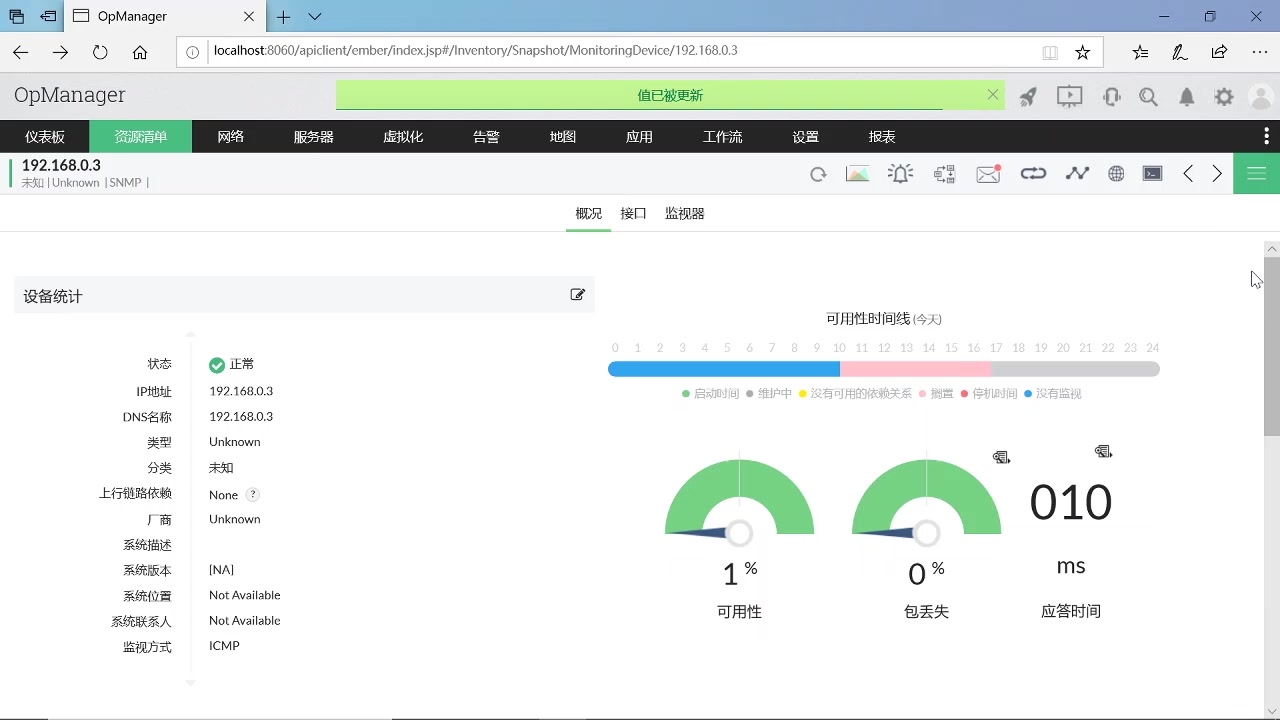The image size is (1280, 720).
Task: Open the 网络 menu
Action: (231, 137)
